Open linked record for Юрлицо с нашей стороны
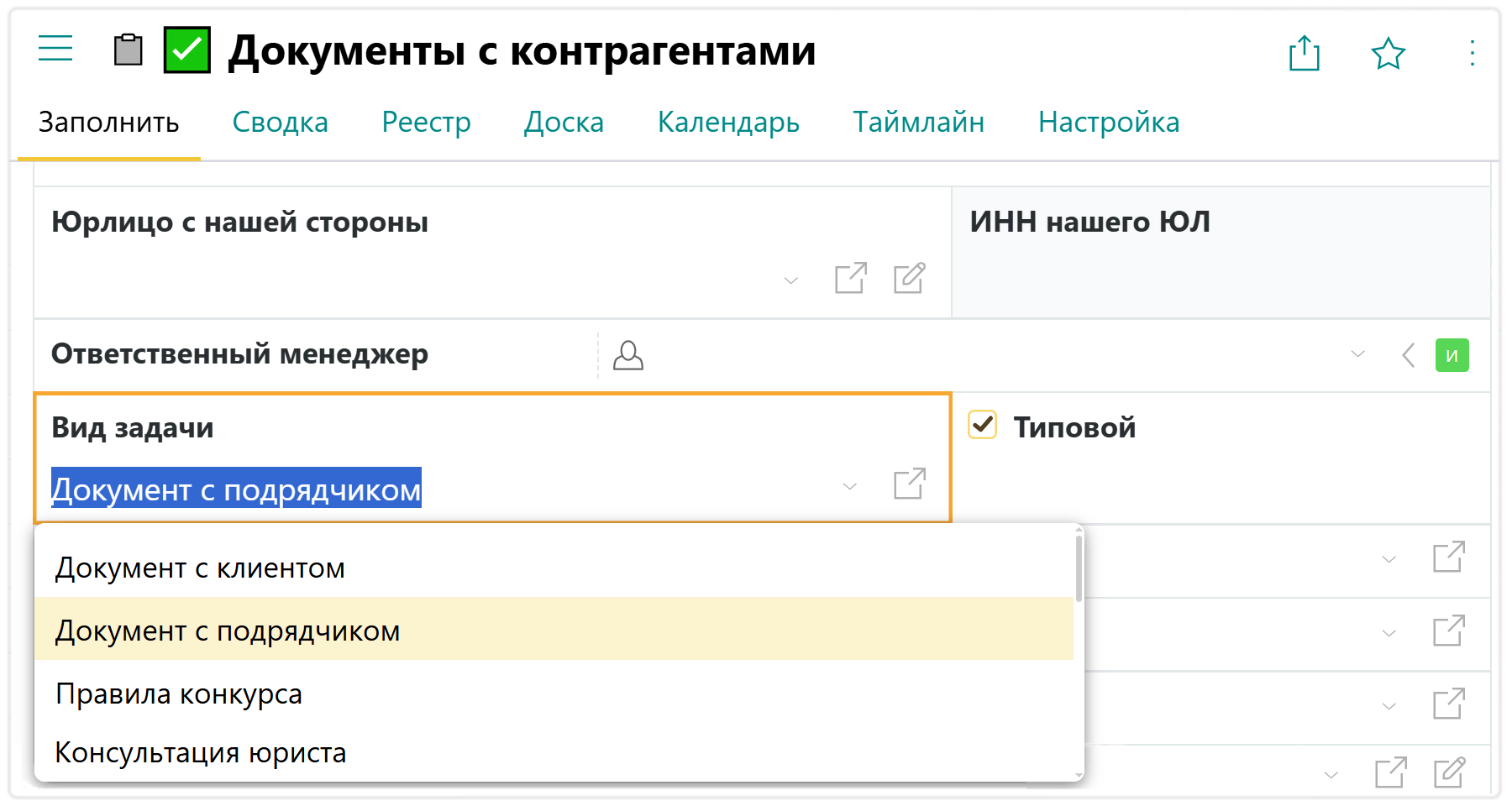 (850, 278)
